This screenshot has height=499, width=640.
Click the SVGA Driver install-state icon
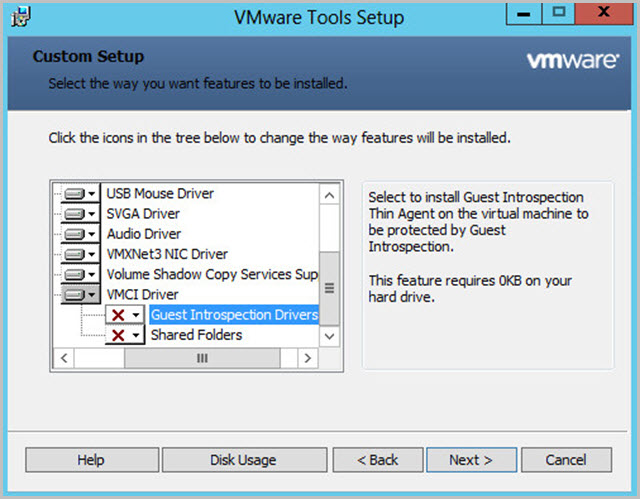point(74,214)
